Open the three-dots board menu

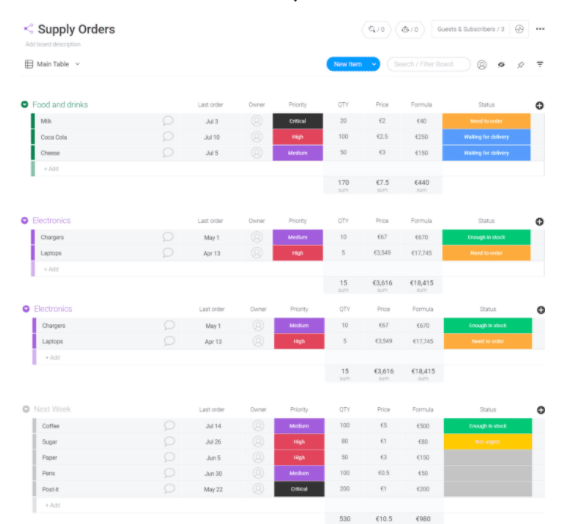pyautogui.click(x=540, y=29)
